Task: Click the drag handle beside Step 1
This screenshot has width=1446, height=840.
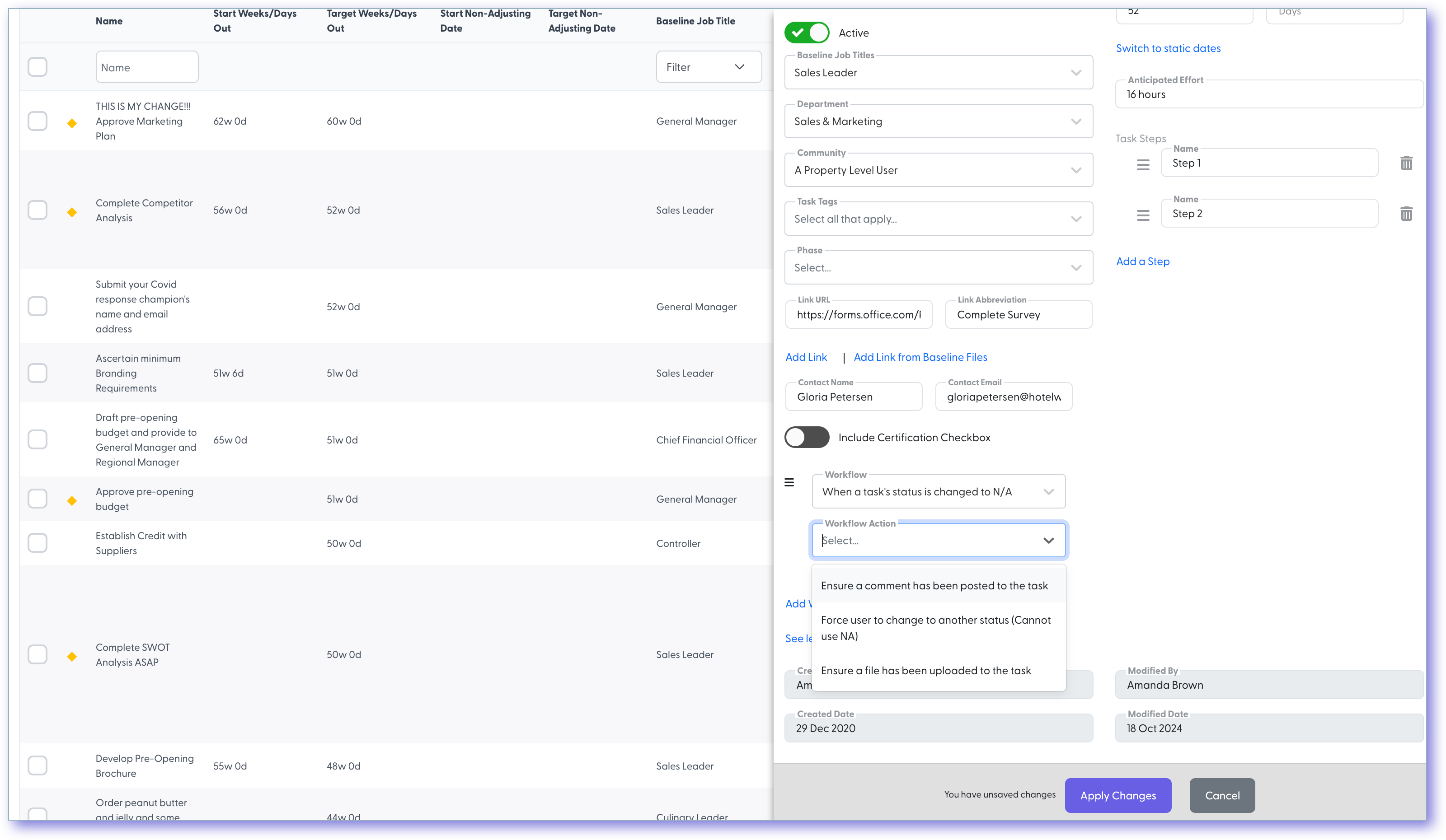Action: (1142, 164)
